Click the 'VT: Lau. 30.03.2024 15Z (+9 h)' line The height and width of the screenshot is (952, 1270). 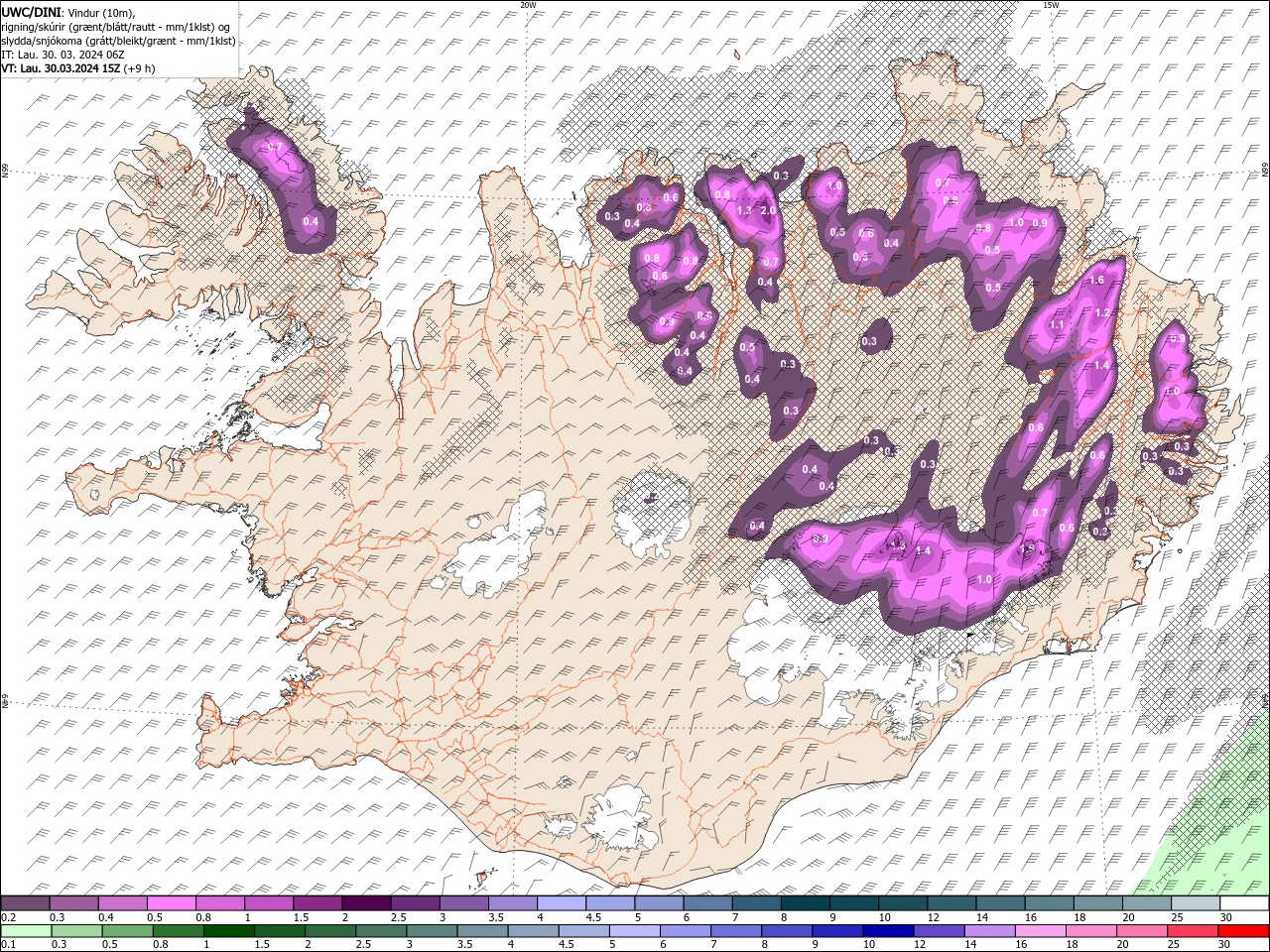(x=78, y=68)
